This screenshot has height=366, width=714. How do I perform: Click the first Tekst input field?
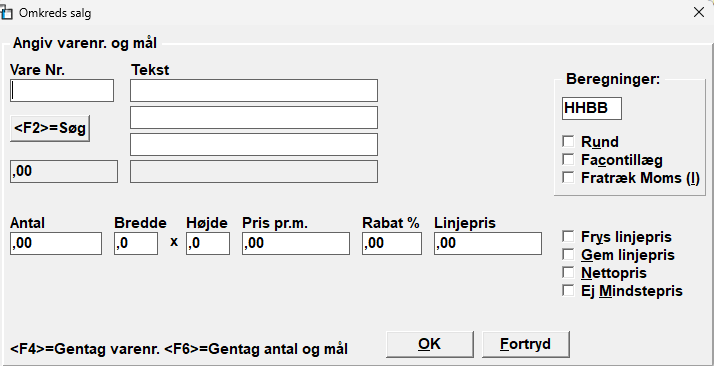(254, 90)
